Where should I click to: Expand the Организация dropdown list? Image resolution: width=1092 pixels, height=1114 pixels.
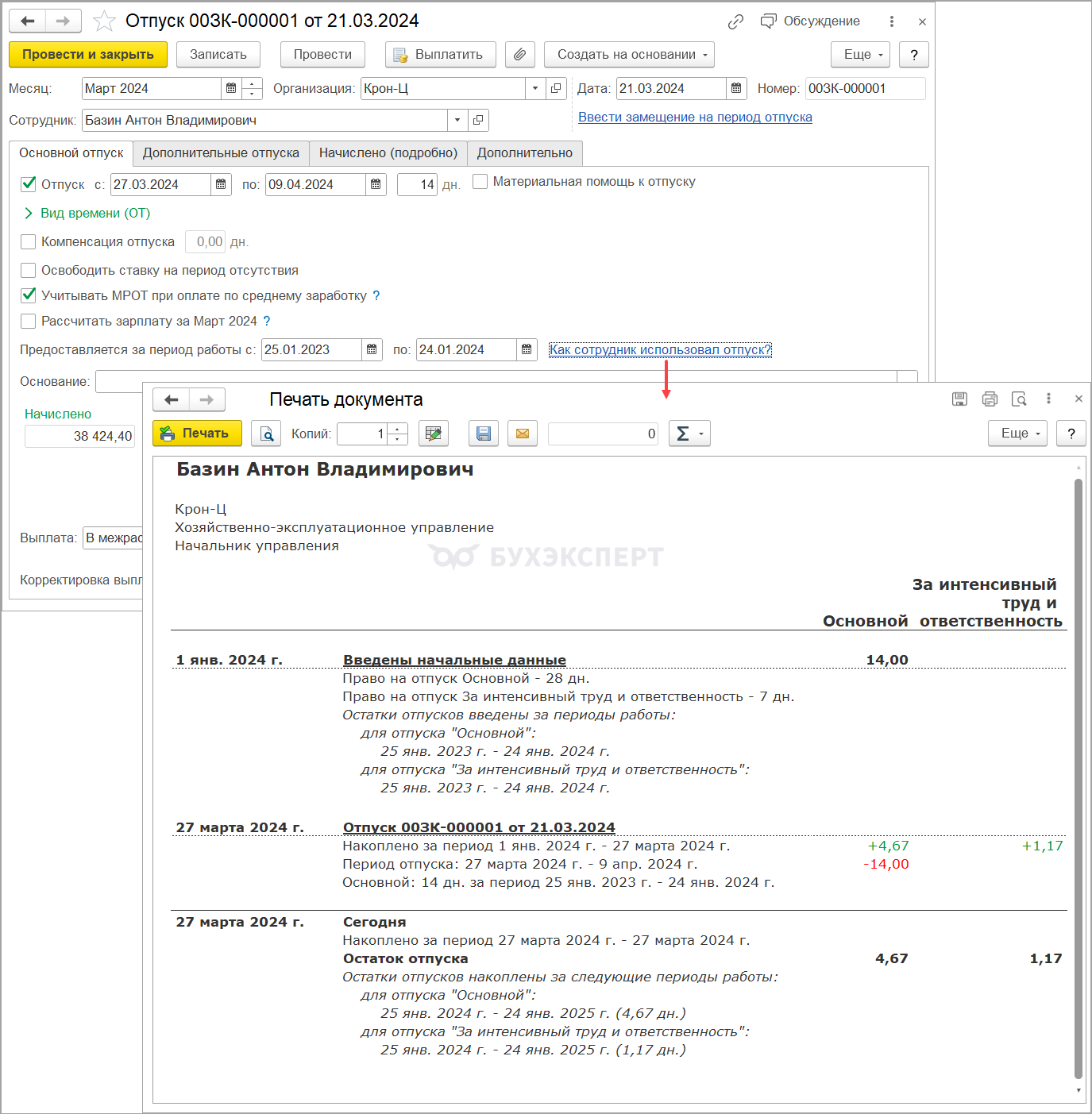[x=535, y=88]
